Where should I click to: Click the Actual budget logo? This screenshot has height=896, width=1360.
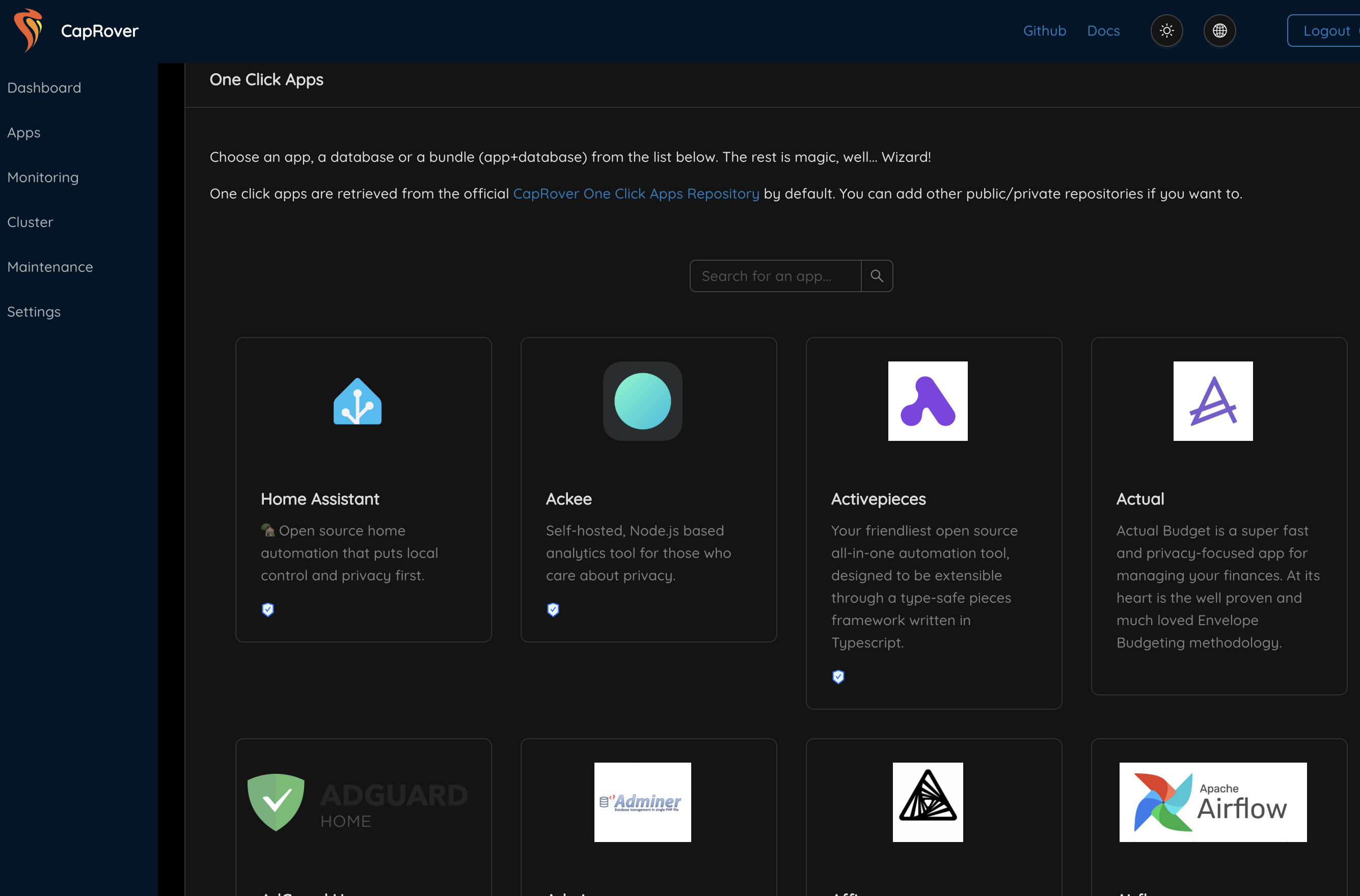(1212, 401)
